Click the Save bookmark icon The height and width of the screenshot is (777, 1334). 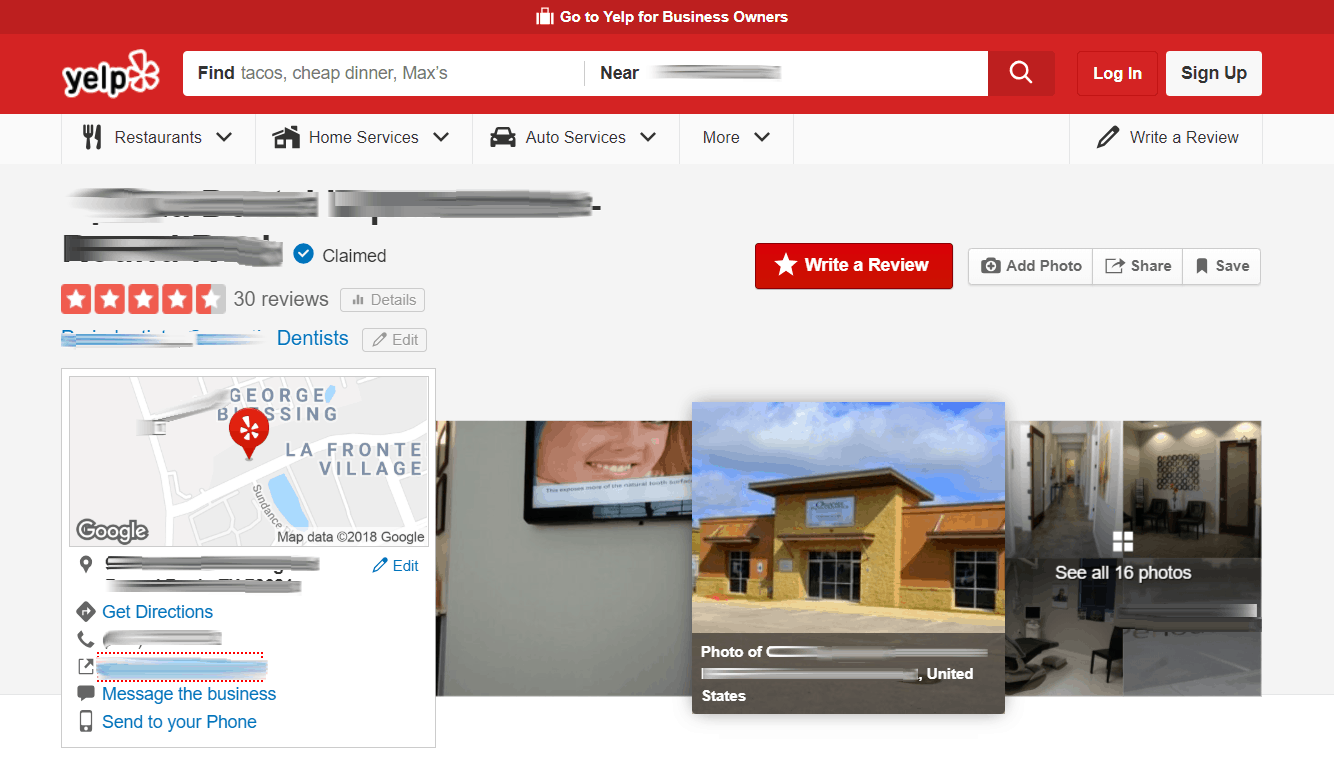click(1203, 266)
